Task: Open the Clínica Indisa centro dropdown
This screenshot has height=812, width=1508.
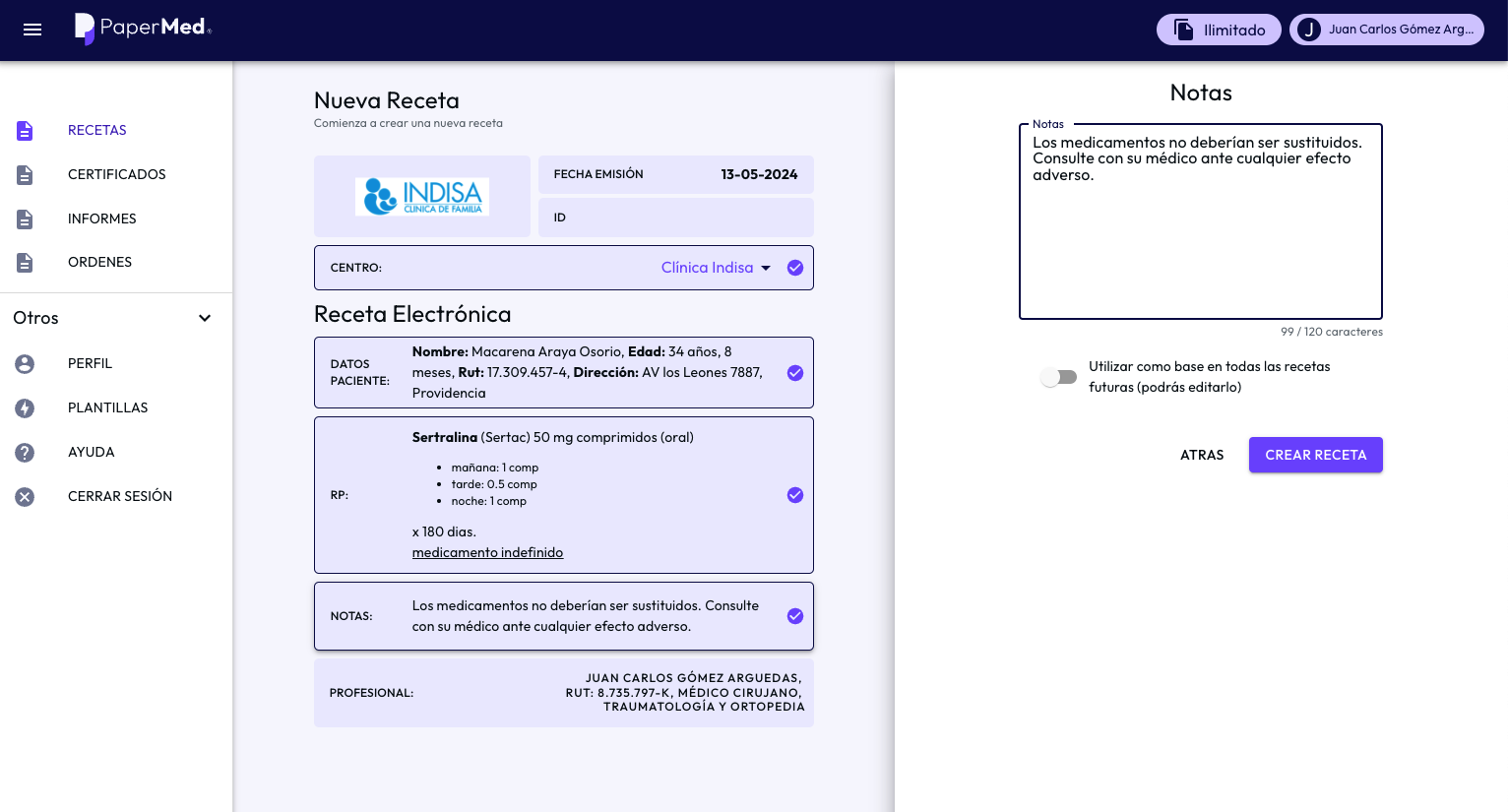Action: pyautogui.click(x=717, y=268)
